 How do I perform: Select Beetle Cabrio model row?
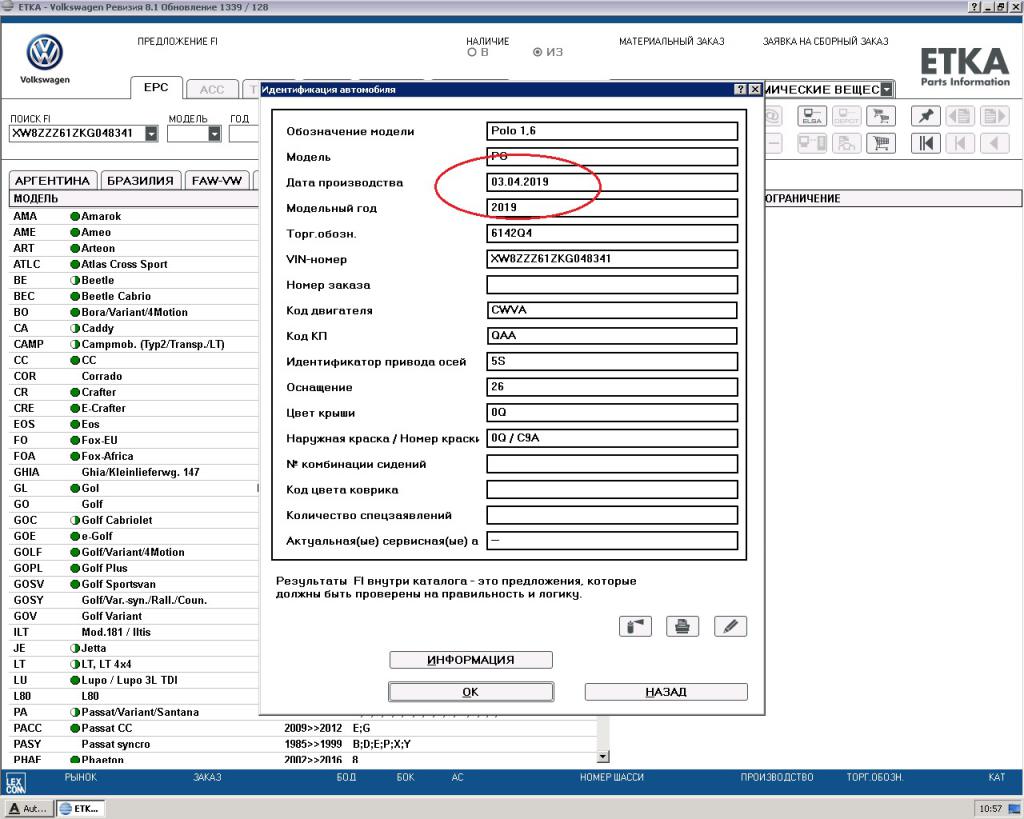134,296
